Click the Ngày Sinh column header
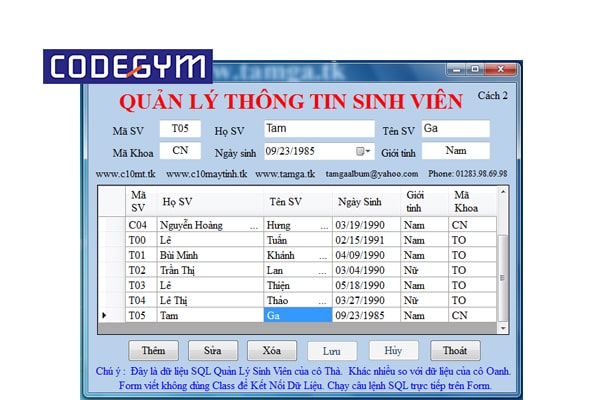 click(366, 201)
